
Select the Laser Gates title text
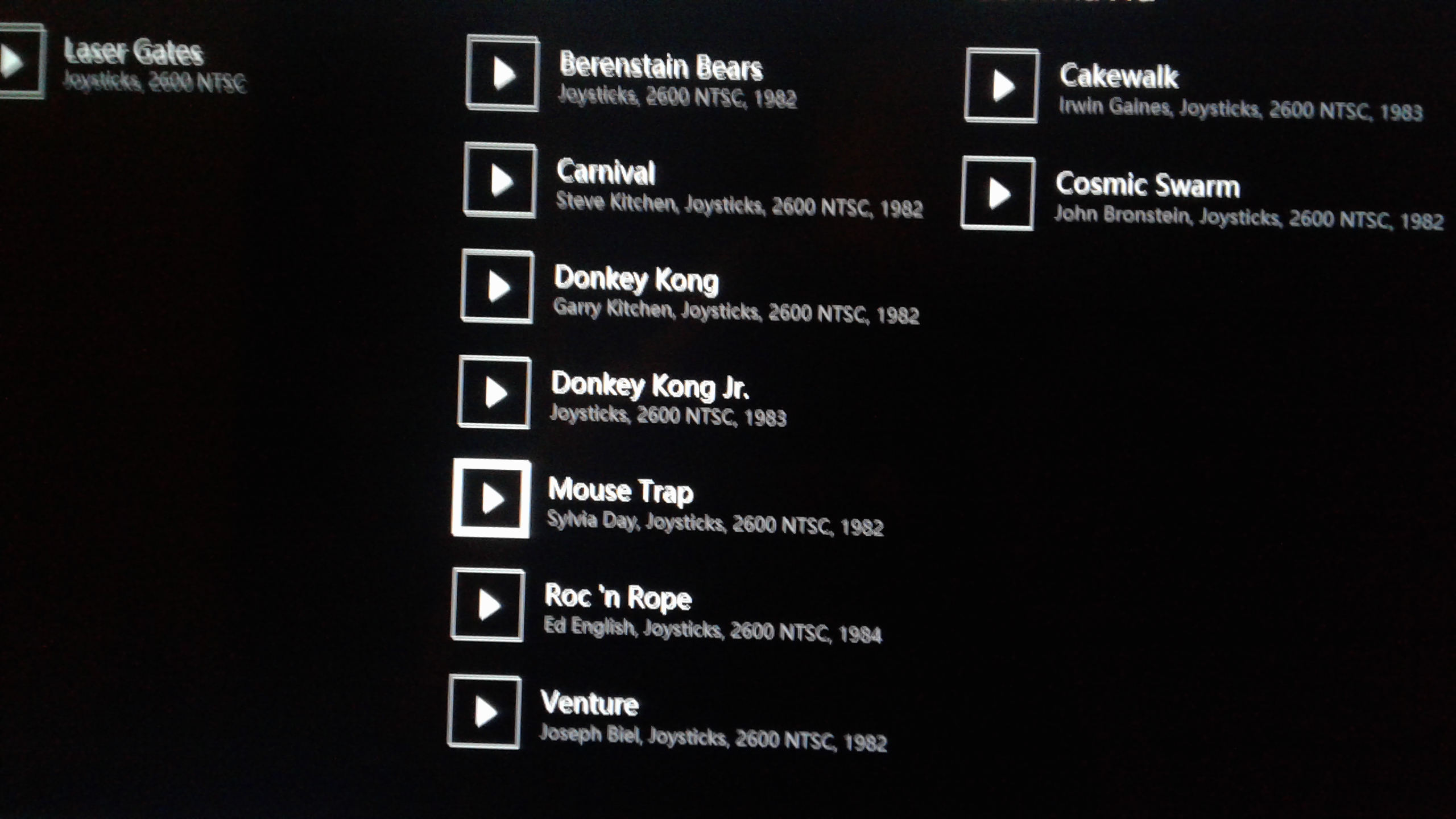click(x=133, y=51)
